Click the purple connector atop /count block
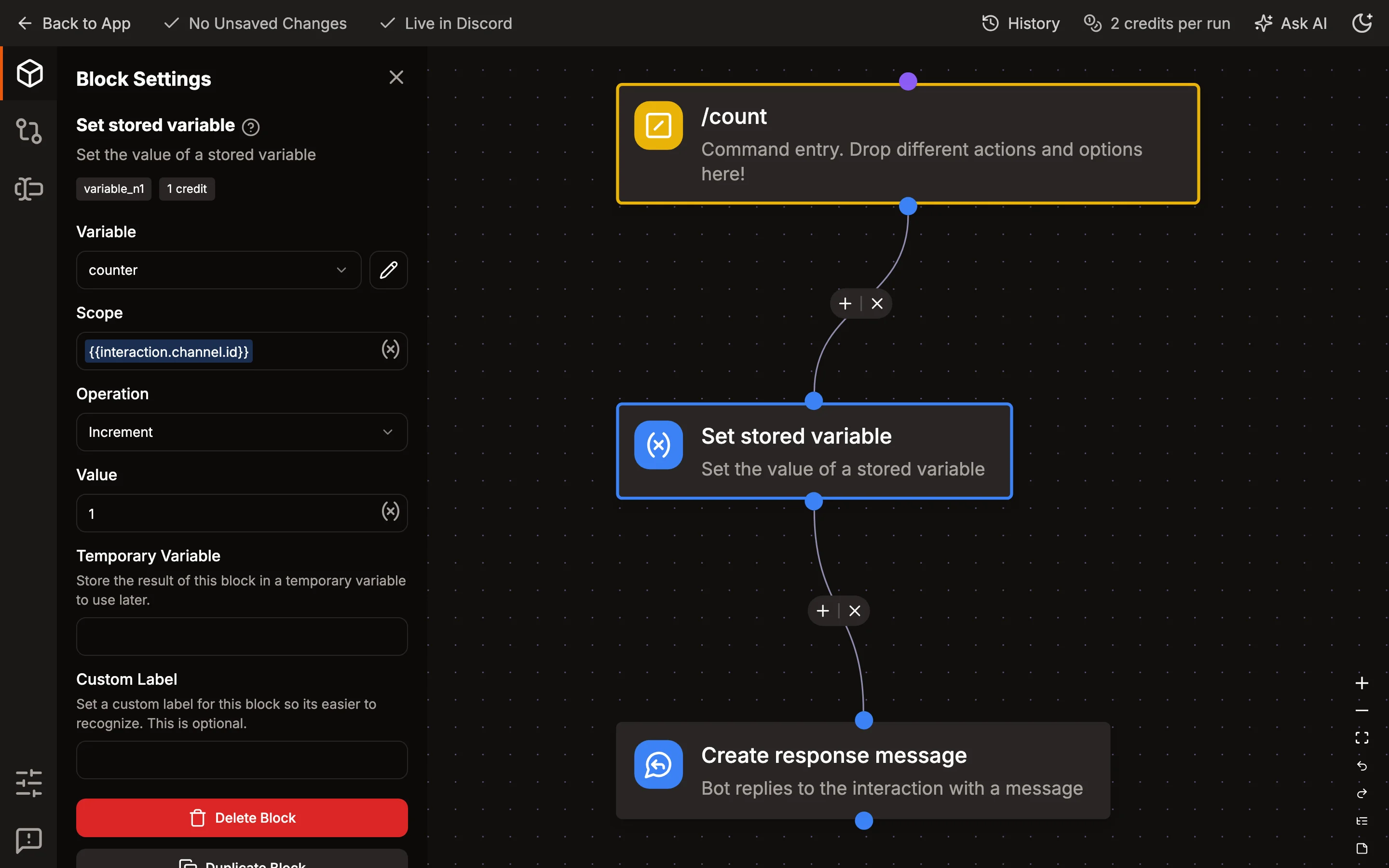The image size is (1389, 868). click(x=908, y=81)
